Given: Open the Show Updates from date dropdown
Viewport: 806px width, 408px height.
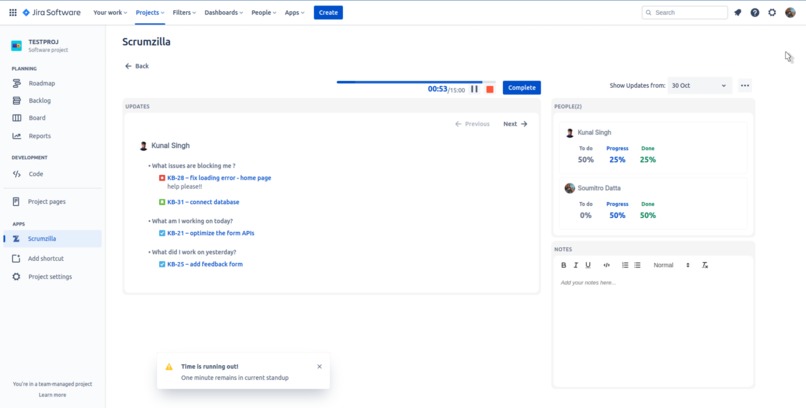Looking at the screenshot, I should [700, 85].
